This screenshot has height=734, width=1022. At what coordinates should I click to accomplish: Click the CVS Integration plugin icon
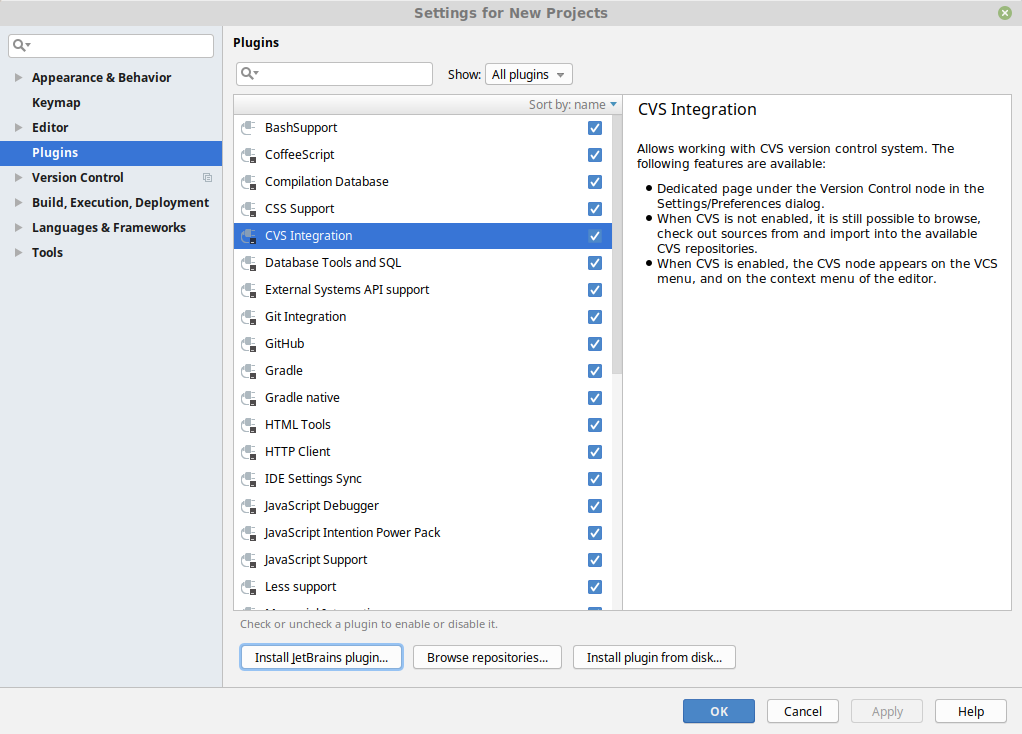click(x=248, y=236)
